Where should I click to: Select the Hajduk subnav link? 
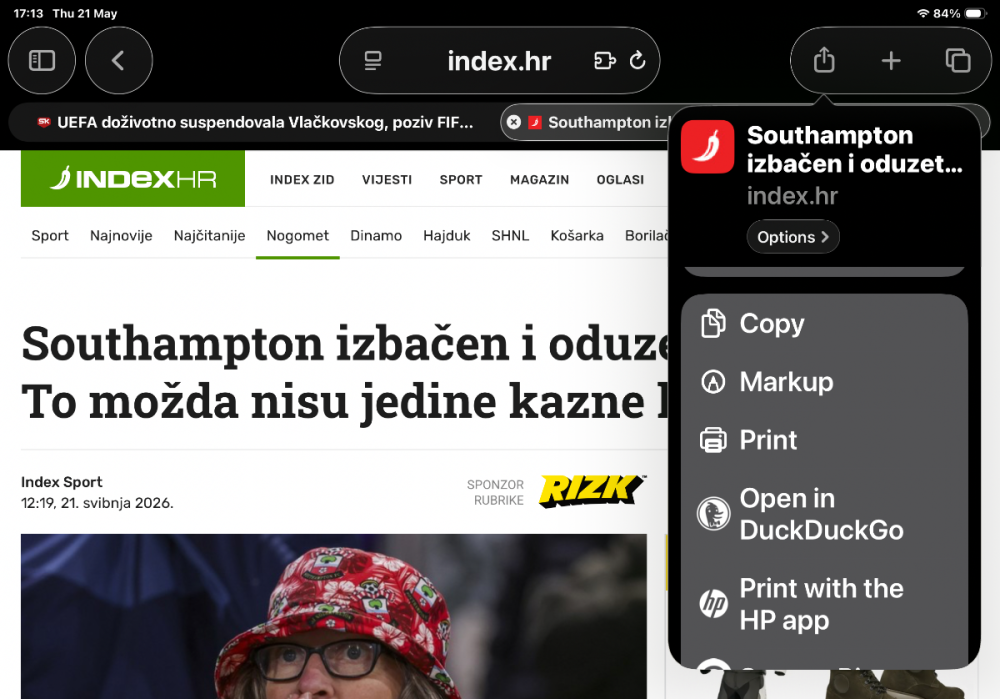(x=446, y=235)
